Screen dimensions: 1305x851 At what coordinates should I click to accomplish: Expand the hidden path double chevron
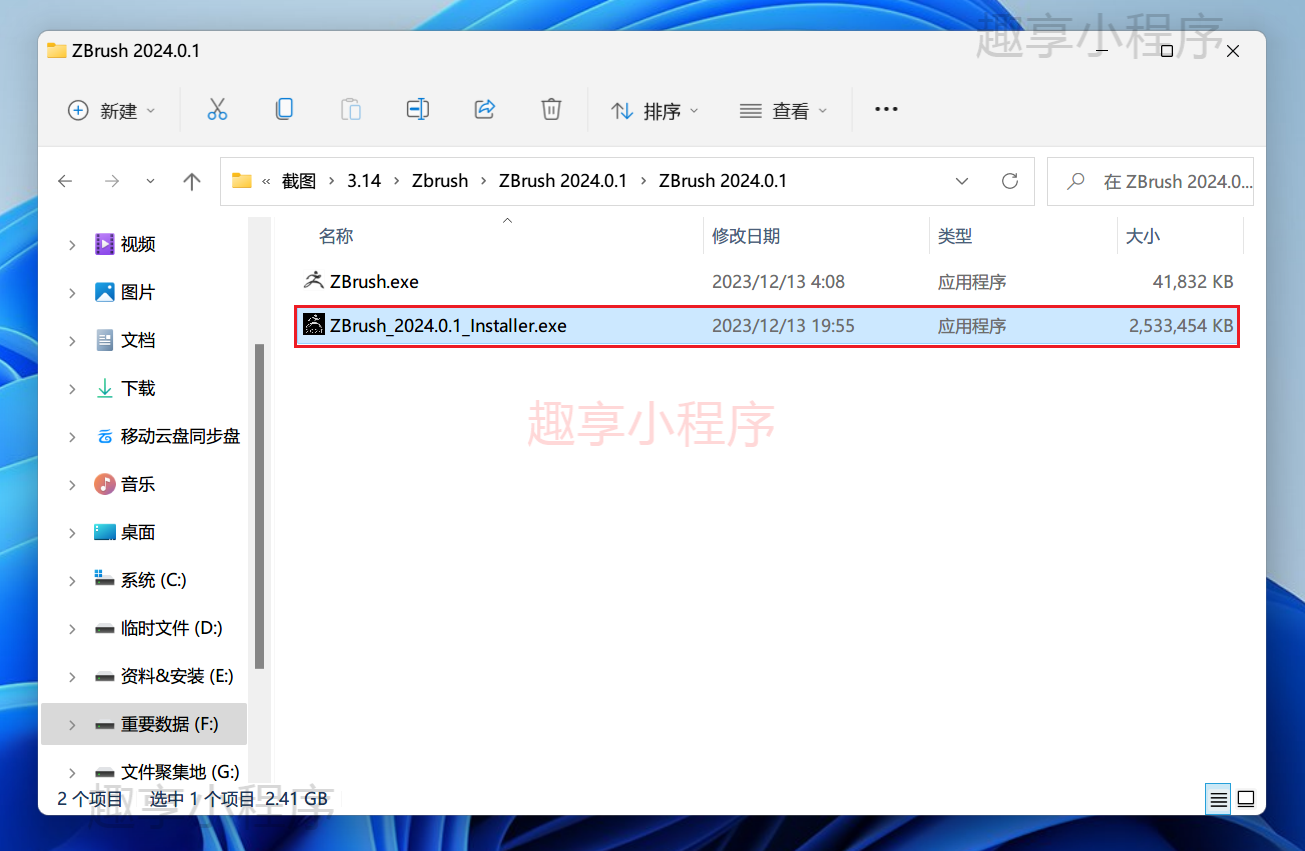coord(266,181)
